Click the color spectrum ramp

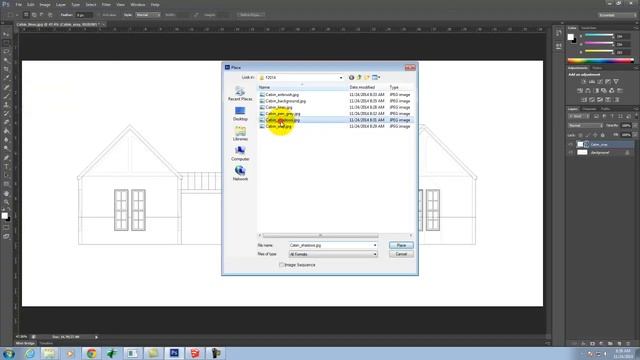(x=600, y=61)
